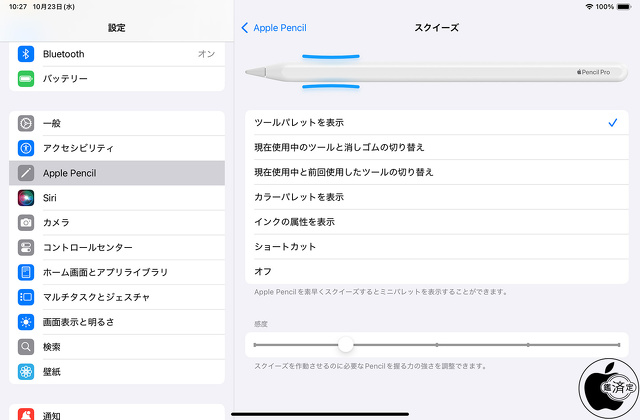Tap the 通知 notifications bell icon
The width and height of the screenshot is (640, 420).
[x=26, y=414]
